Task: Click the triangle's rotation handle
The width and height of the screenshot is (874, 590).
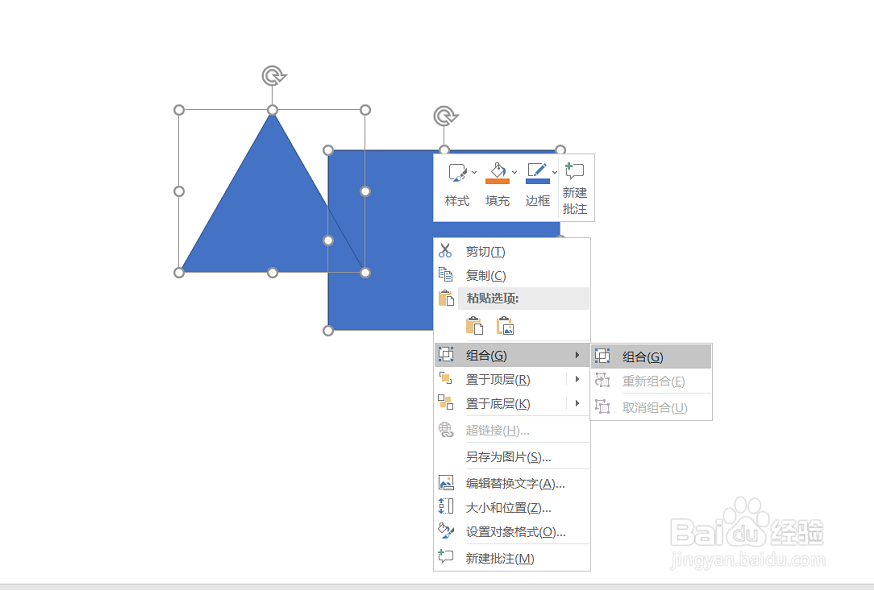Action: tap(274, 75)
